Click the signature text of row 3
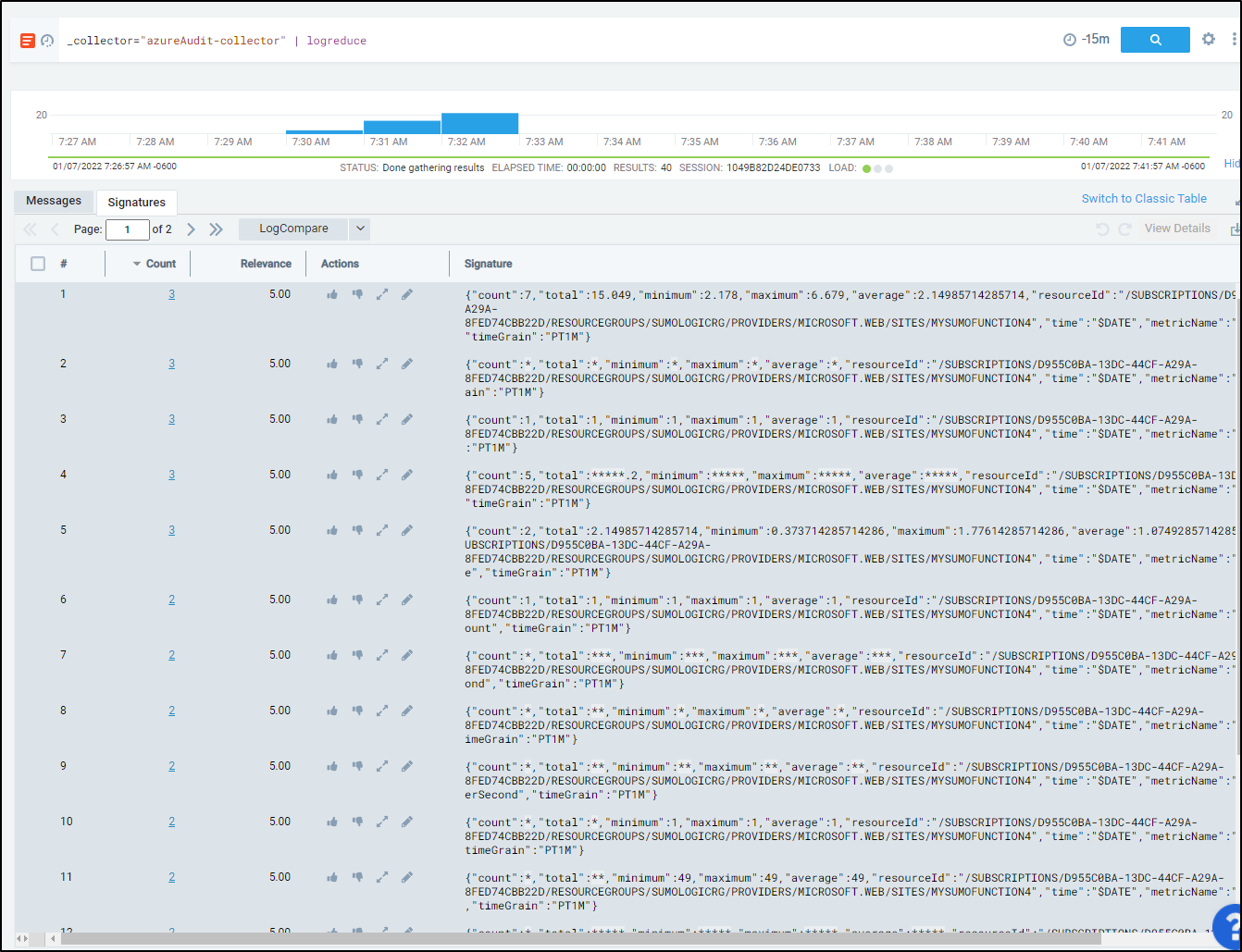The width and height of the screenshot is (1242, 952). tap(851, 433)
